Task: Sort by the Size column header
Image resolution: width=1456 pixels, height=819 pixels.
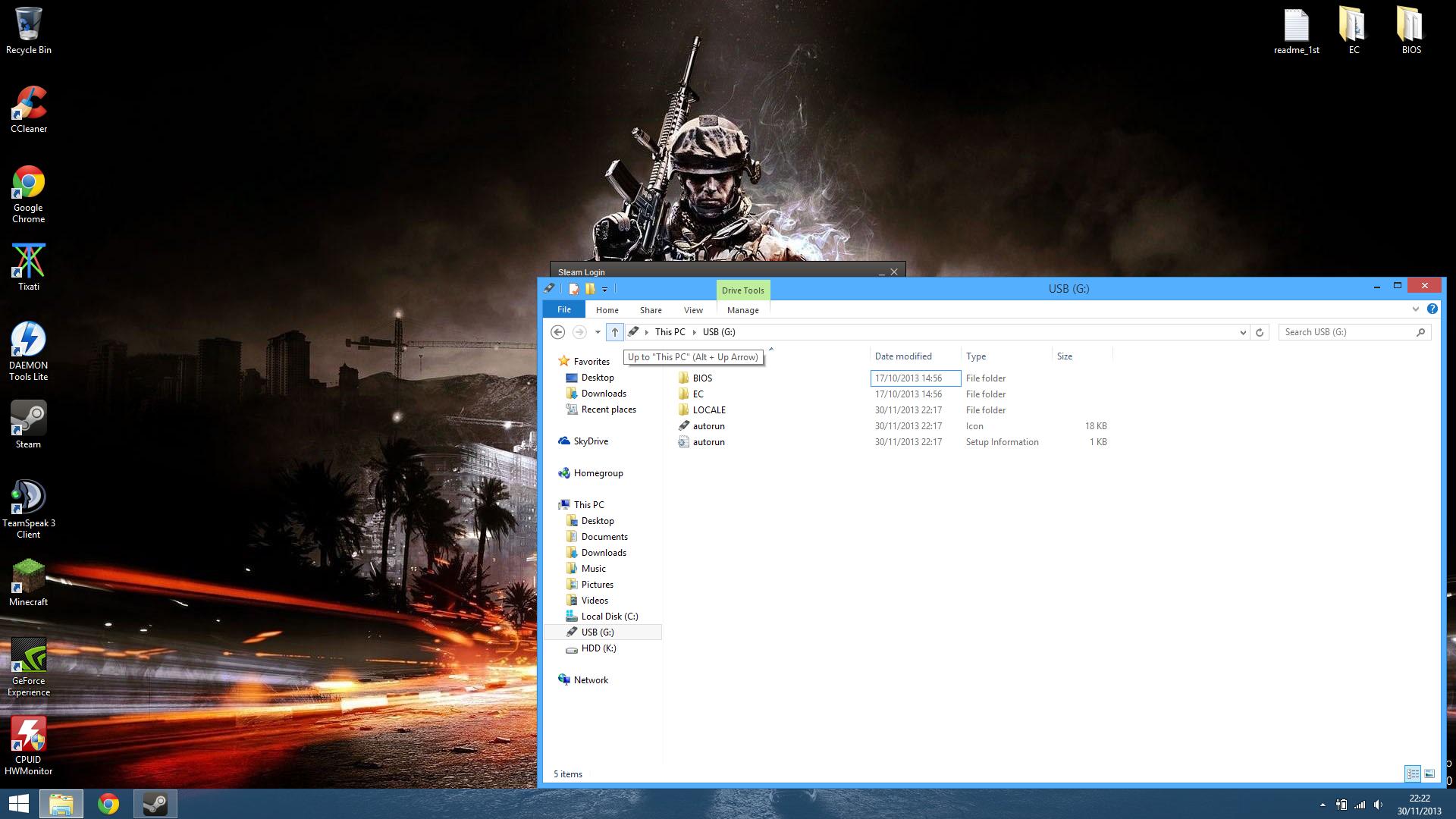Action: point(1082,356)
